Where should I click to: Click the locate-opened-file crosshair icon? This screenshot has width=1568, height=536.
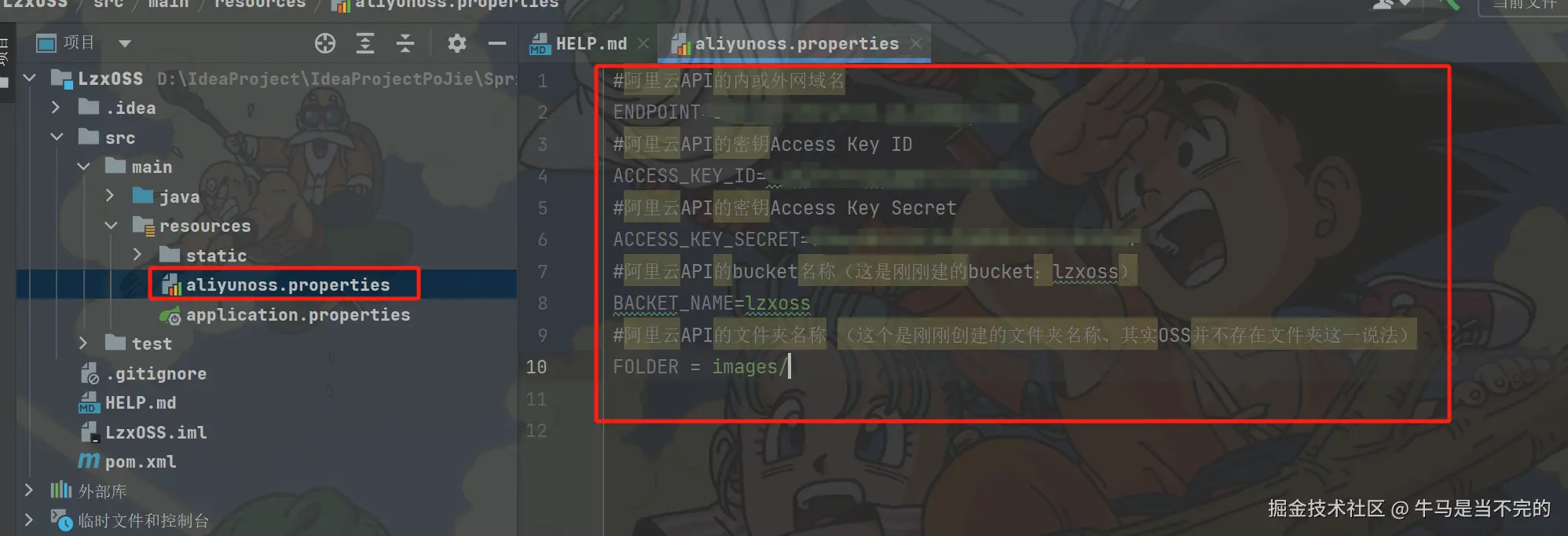[325, 43]
